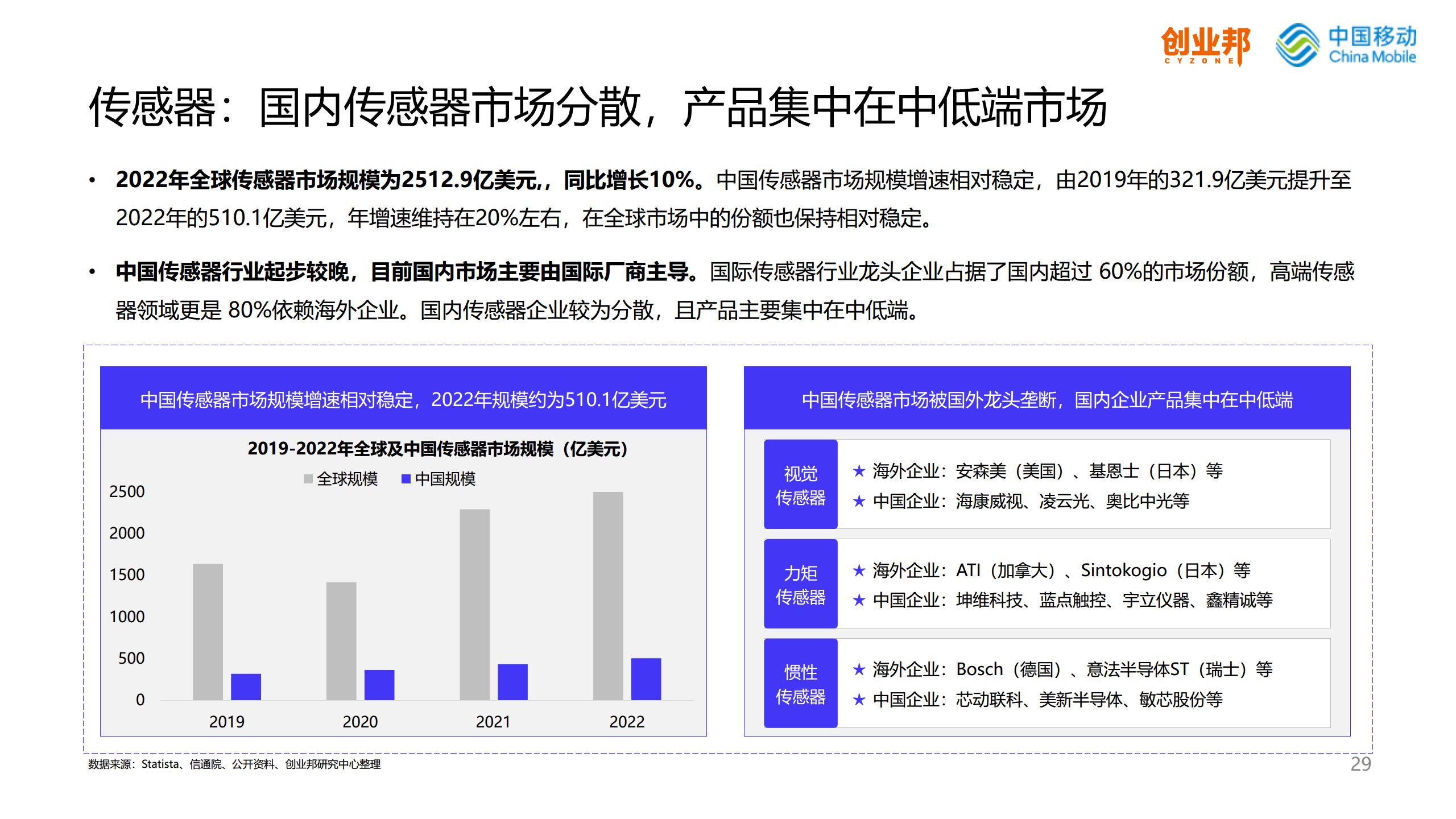Viewport: 1456px width, 819px height.
Task: Click the x-axis label 2020
Action: click(360, 722)
